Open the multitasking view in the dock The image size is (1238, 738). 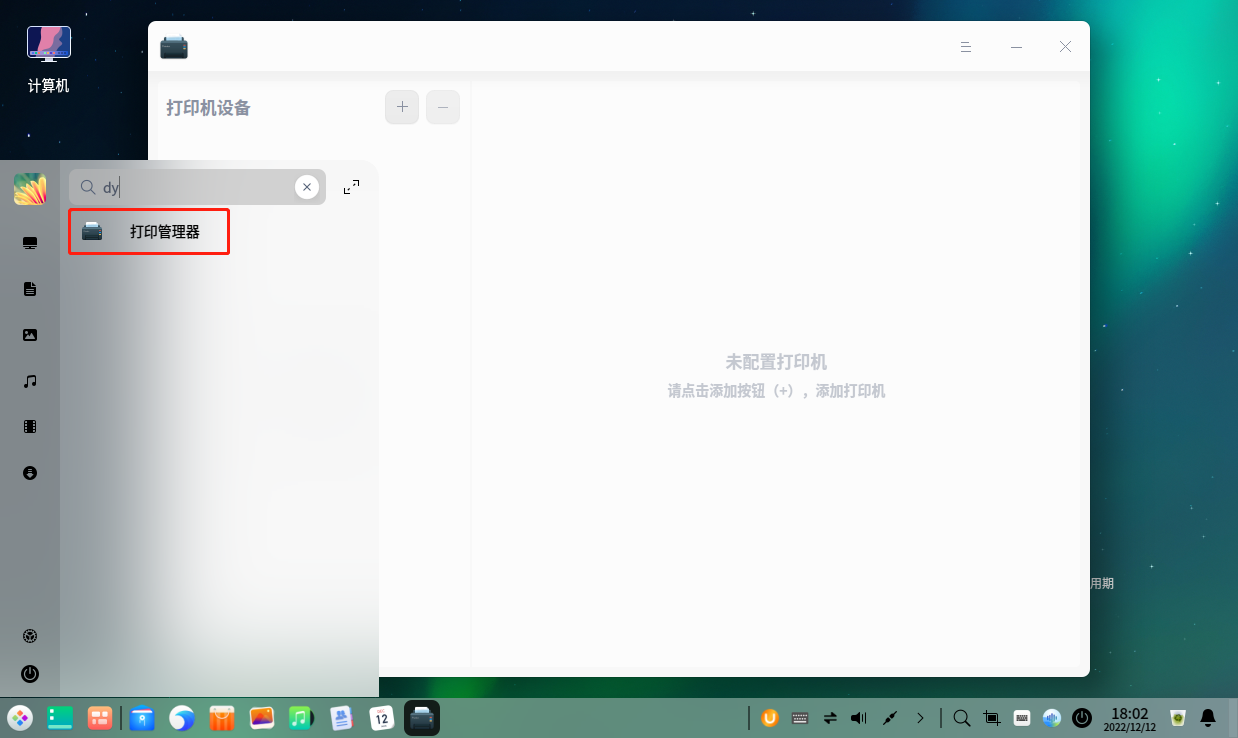coord(99,717)
